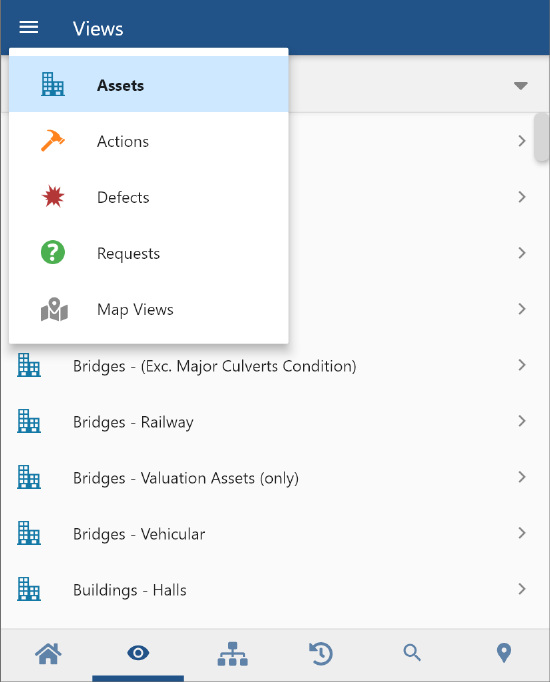Expand chevron for Bridges - Railway

[x=522, y=421]
